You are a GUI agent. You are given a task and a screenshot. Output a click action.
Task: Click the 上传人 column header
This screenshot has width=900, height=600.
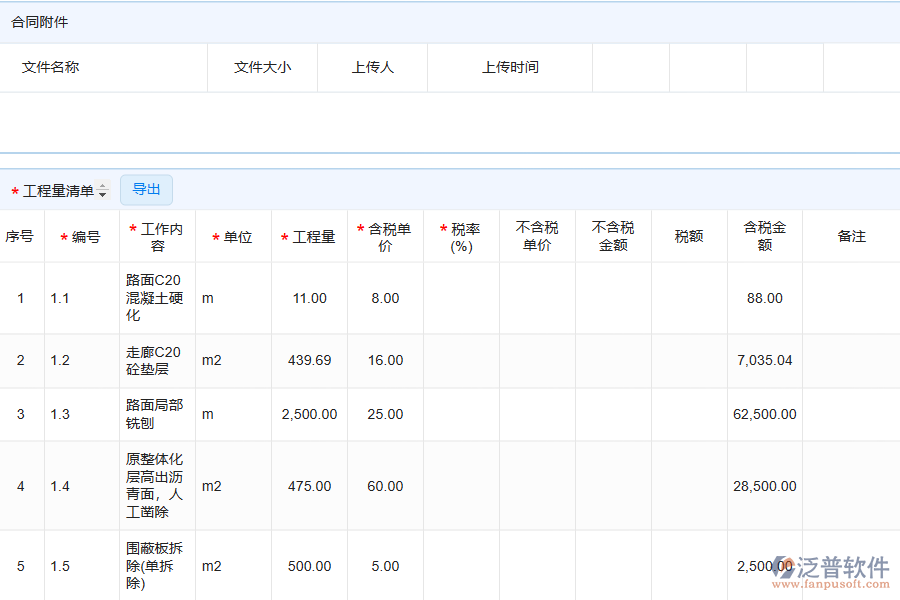[x=372, y=67]
